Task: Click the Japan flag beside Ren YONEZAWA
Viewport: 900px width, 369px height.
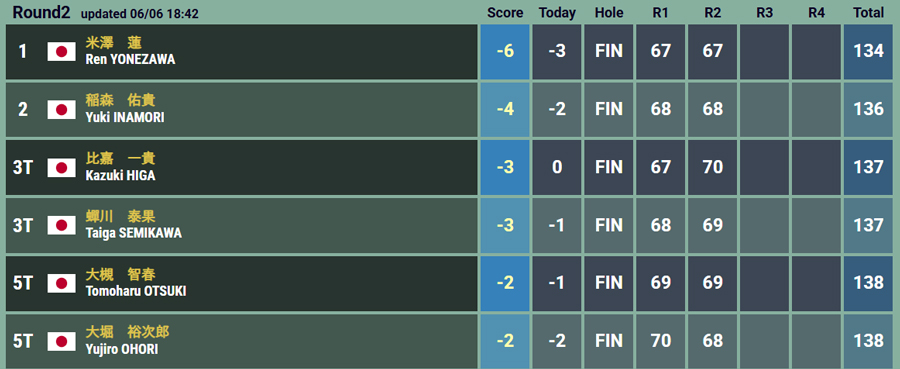Action: [x=61, y=52]
